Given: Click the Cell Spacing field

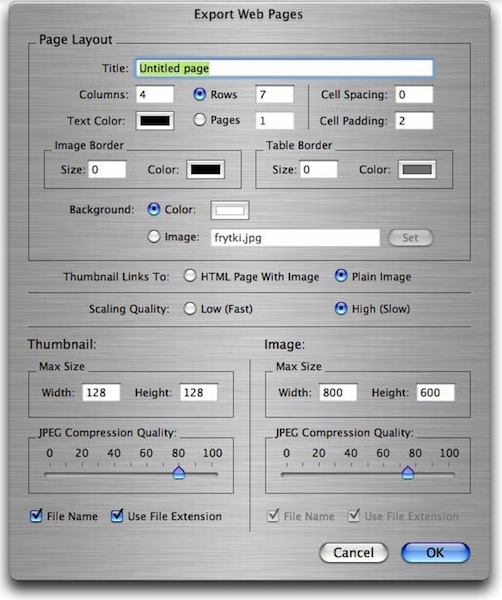Looking at the screenshot, I should click(x=414, y=95).
